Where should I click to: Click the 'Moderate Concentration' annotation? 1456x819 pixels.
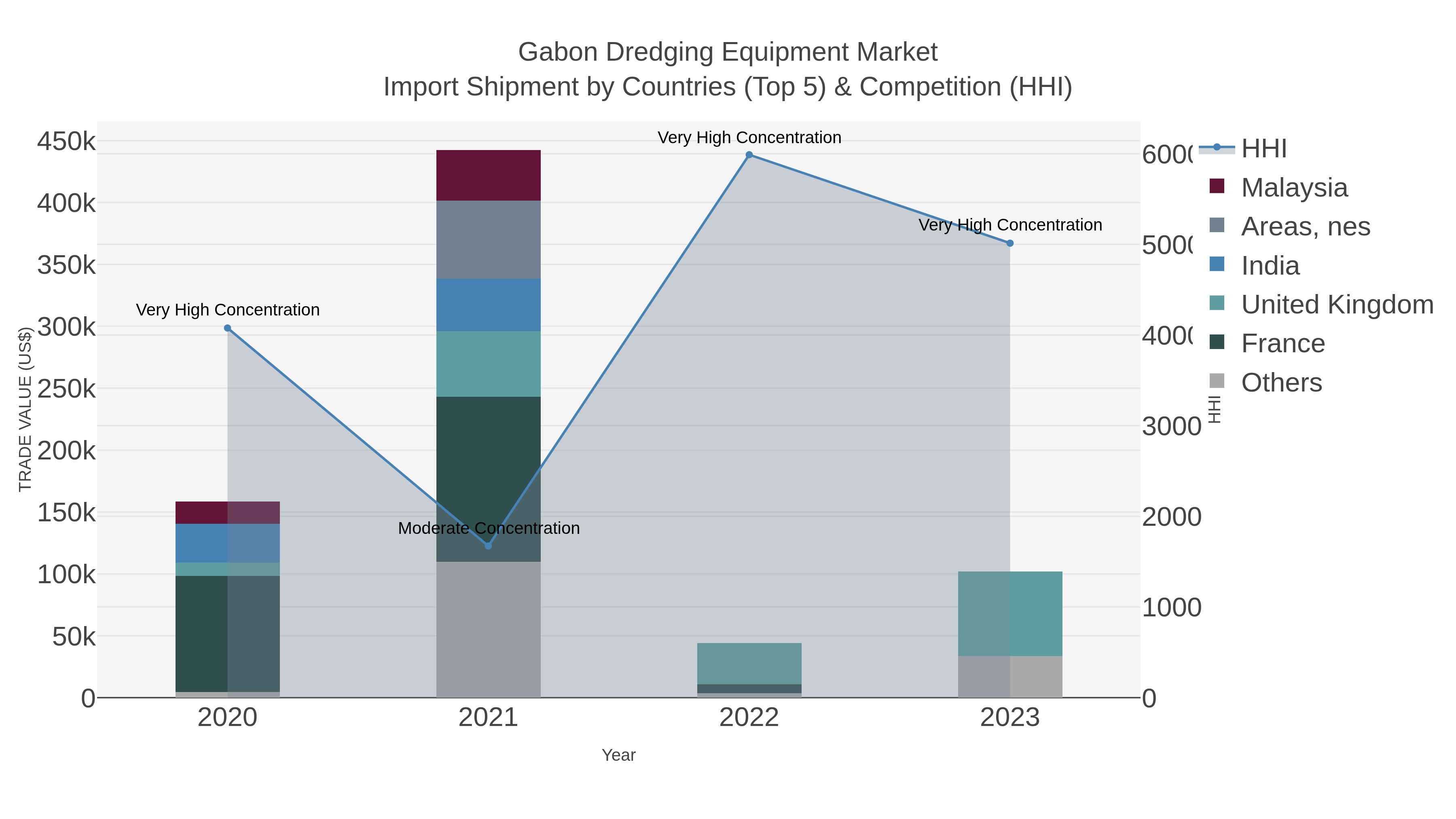tap(489, 529)
